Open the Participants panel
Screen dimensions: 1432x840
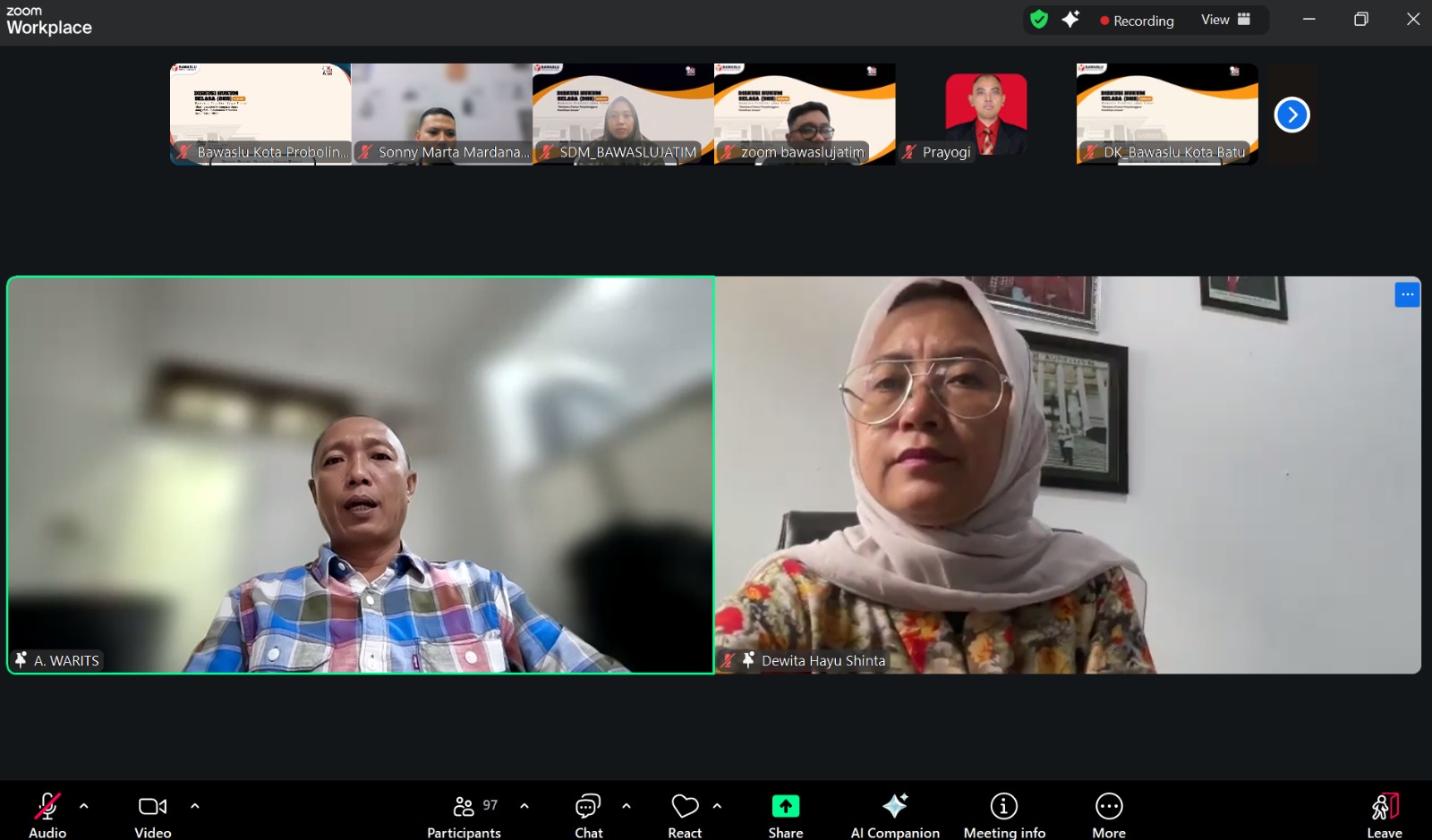(x=464, y=815)
